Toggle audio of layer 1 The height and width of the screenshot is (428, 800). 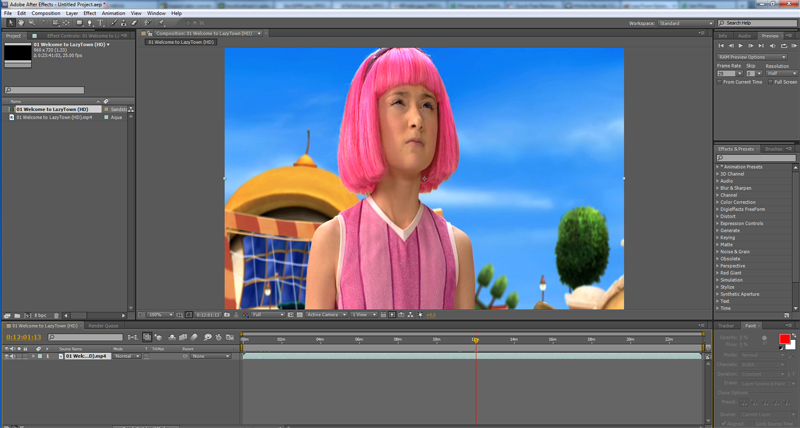(x=13, y=356)
